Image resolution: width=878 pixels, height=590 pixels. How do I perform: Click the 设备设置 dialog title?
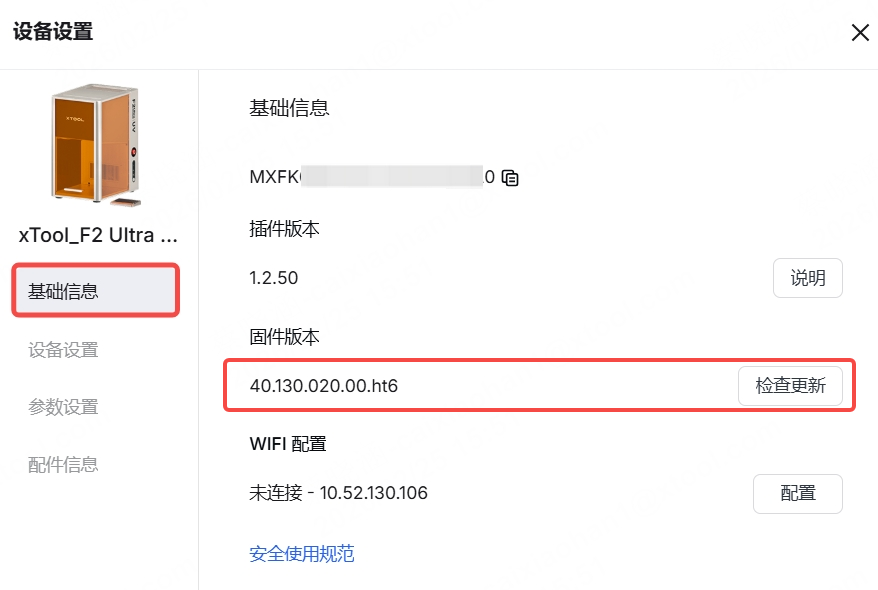pos(53,31)
